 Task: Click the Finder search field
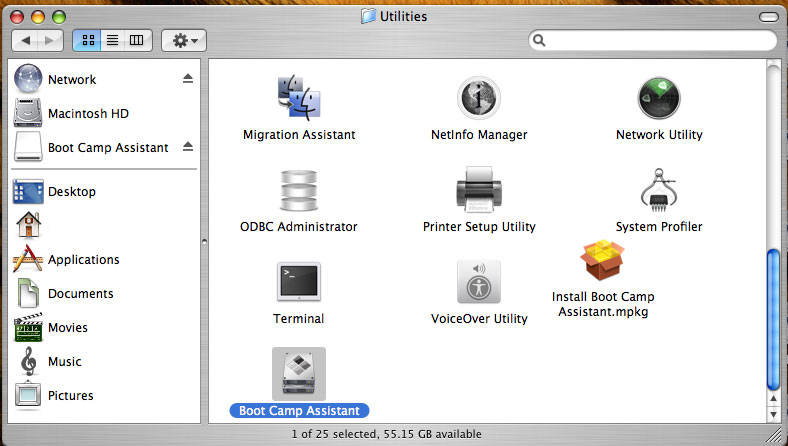point(653,40)
